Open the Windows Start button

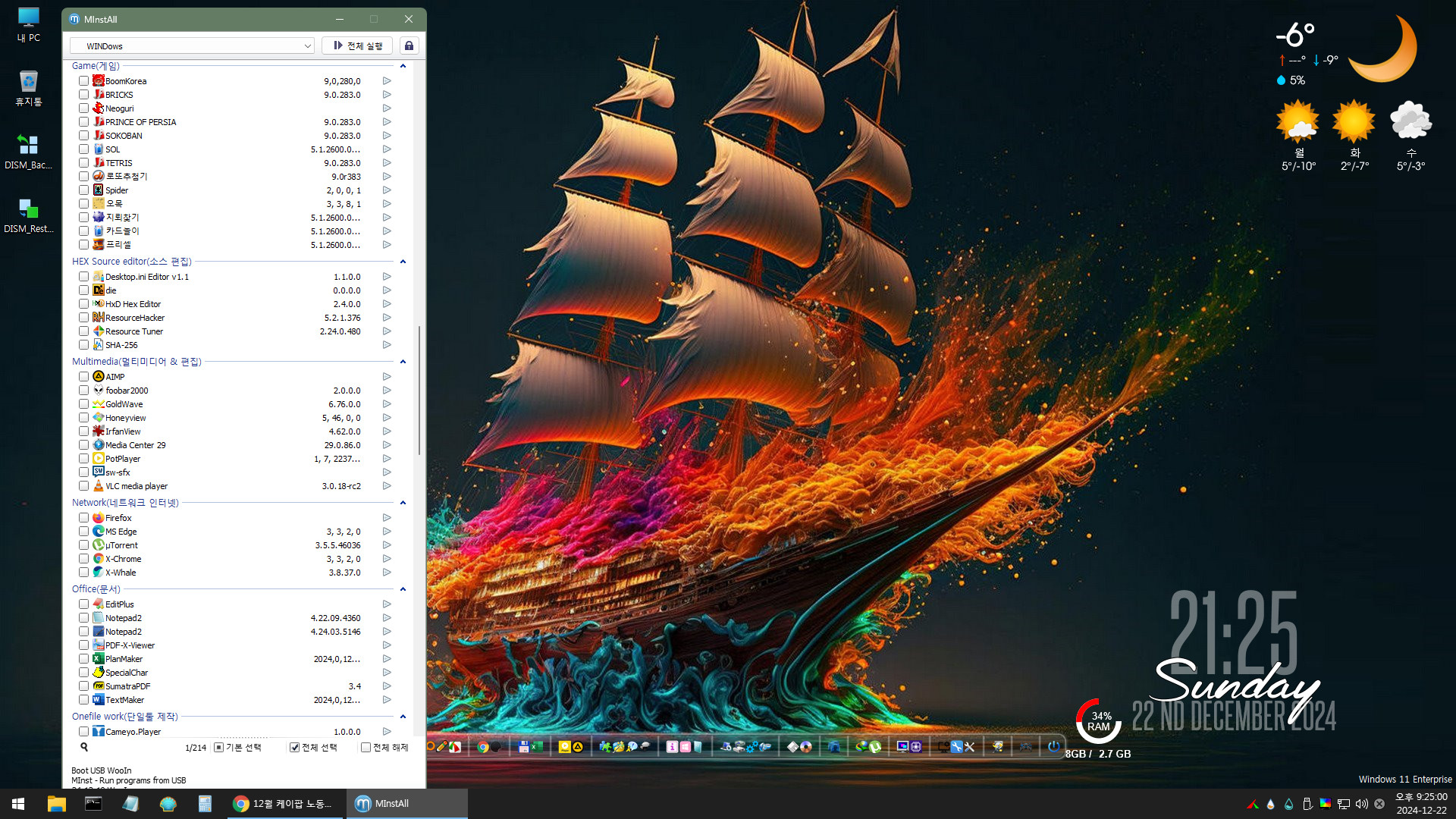[18, 804]
